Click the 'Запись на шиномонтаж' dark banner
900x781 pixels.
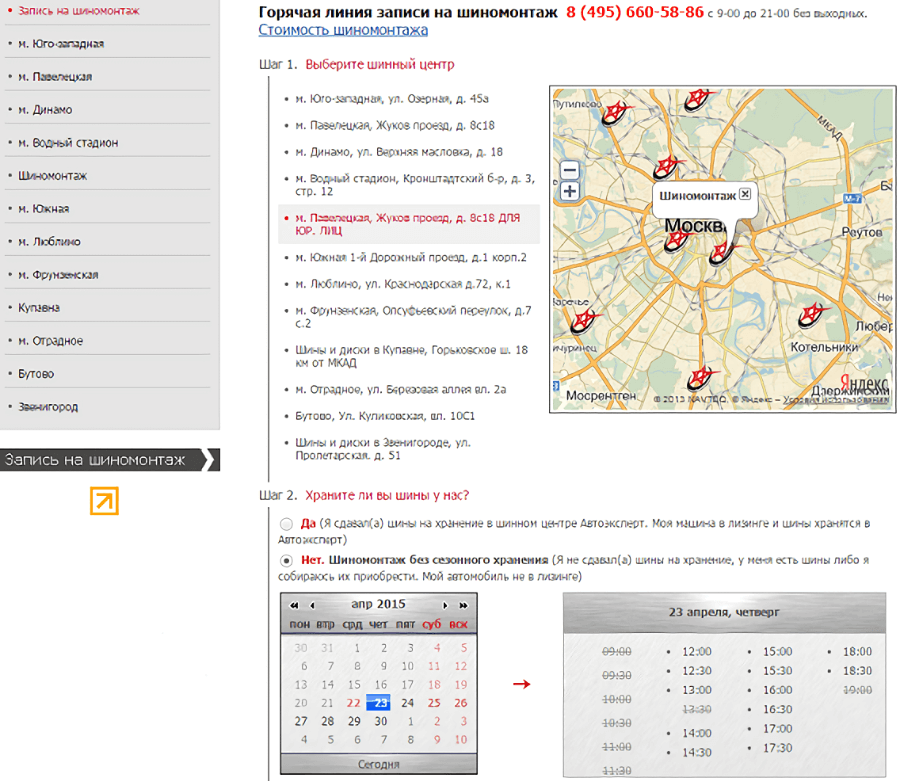pos(106,460)
